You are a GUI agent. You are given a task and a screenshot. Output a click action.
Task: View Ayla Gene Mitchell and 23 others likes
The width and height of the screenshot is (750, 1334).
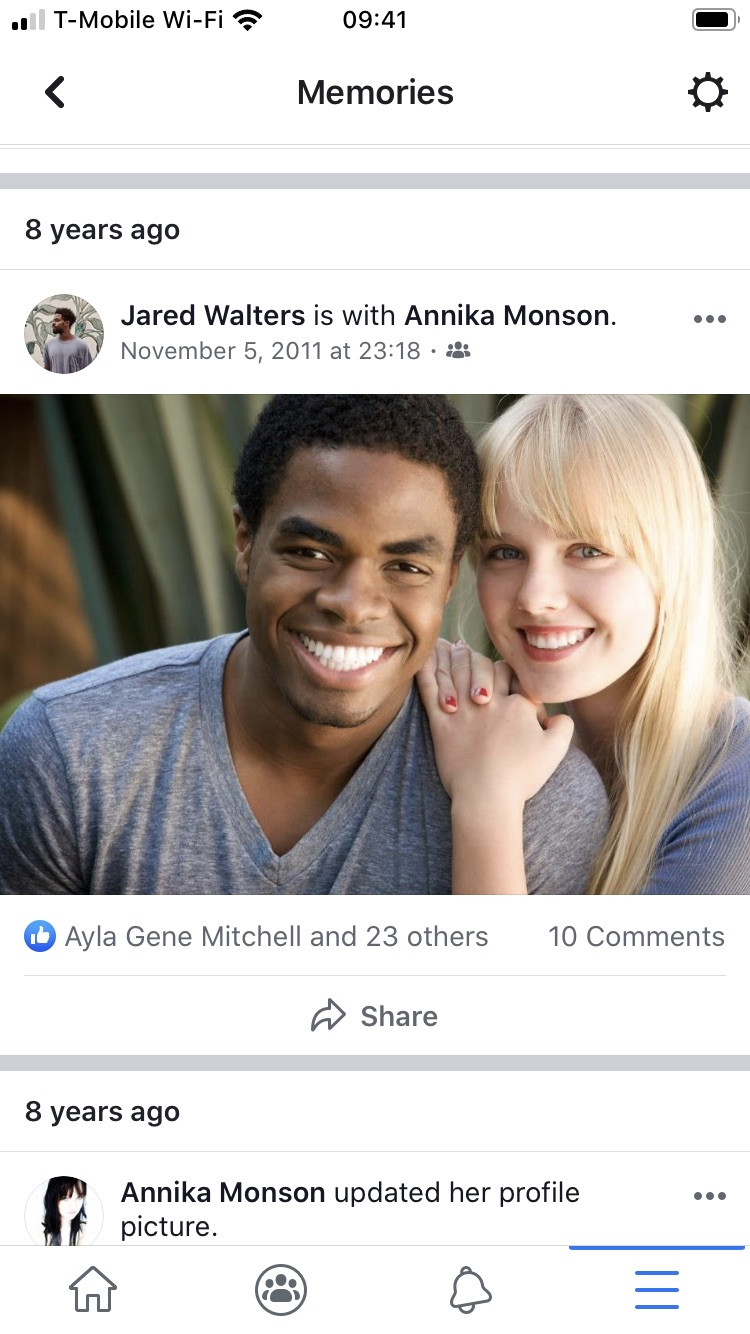click(x=276, y=936)
